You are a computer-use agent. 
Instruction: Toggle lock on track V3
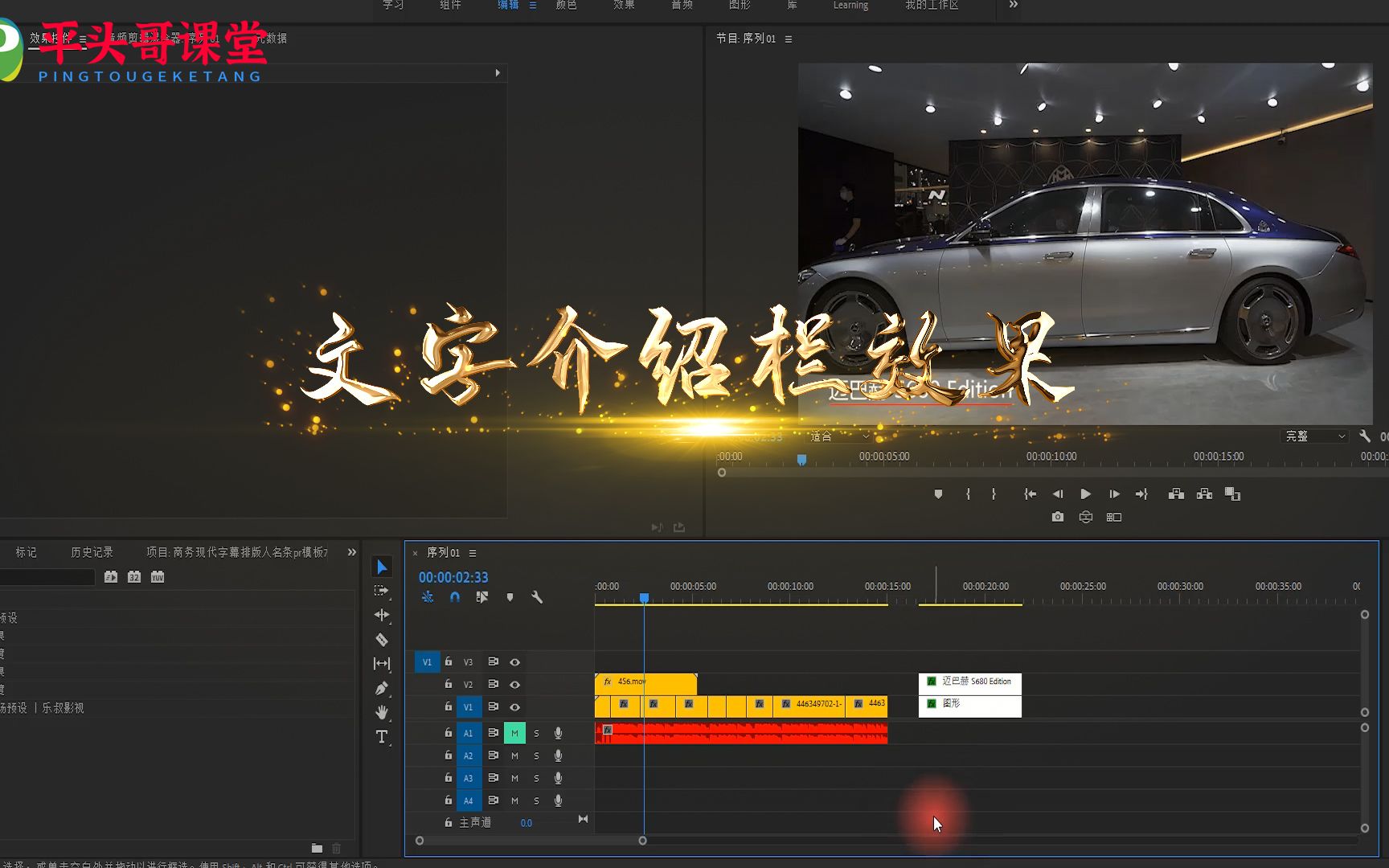point(449,661)
